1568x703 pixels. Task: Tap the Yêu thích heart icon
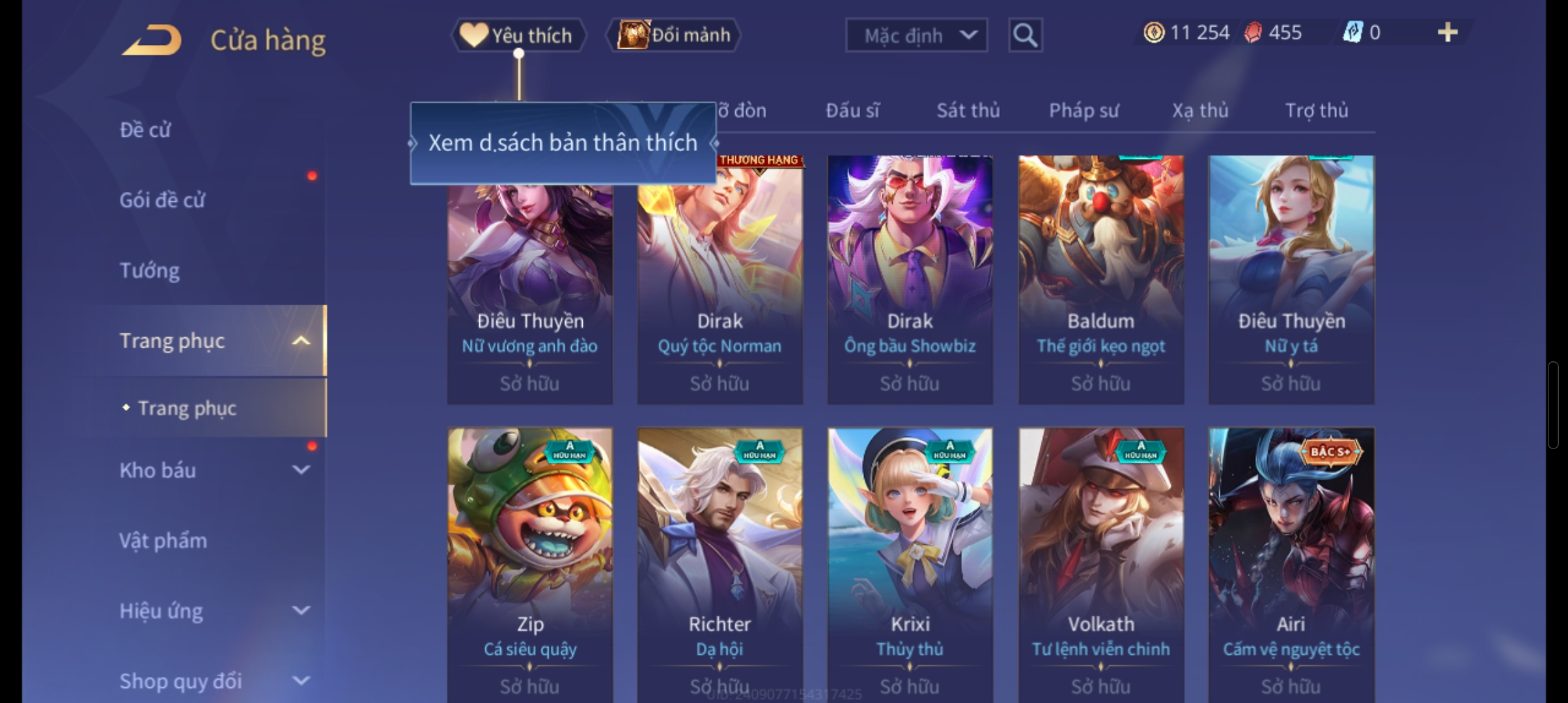(473, 35)
